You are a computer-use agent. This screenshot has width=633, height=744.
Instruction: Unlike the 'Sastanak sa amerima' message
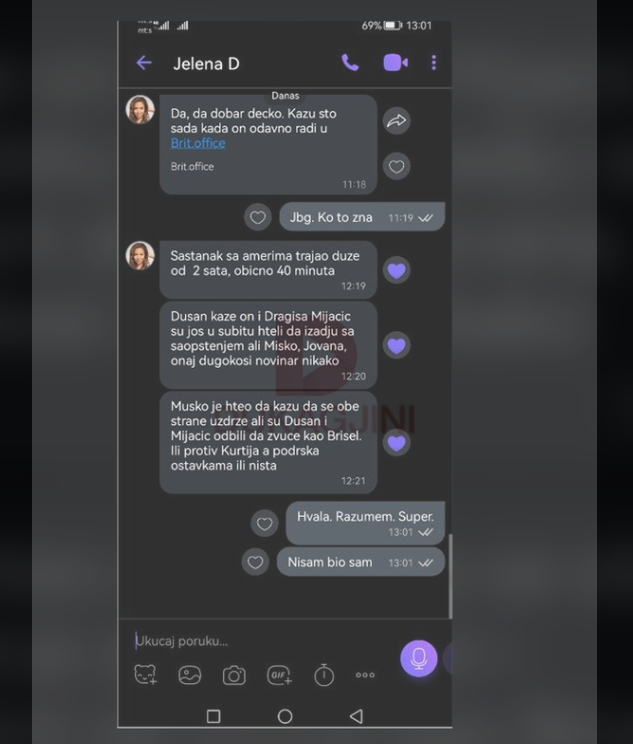pos(397,270)
